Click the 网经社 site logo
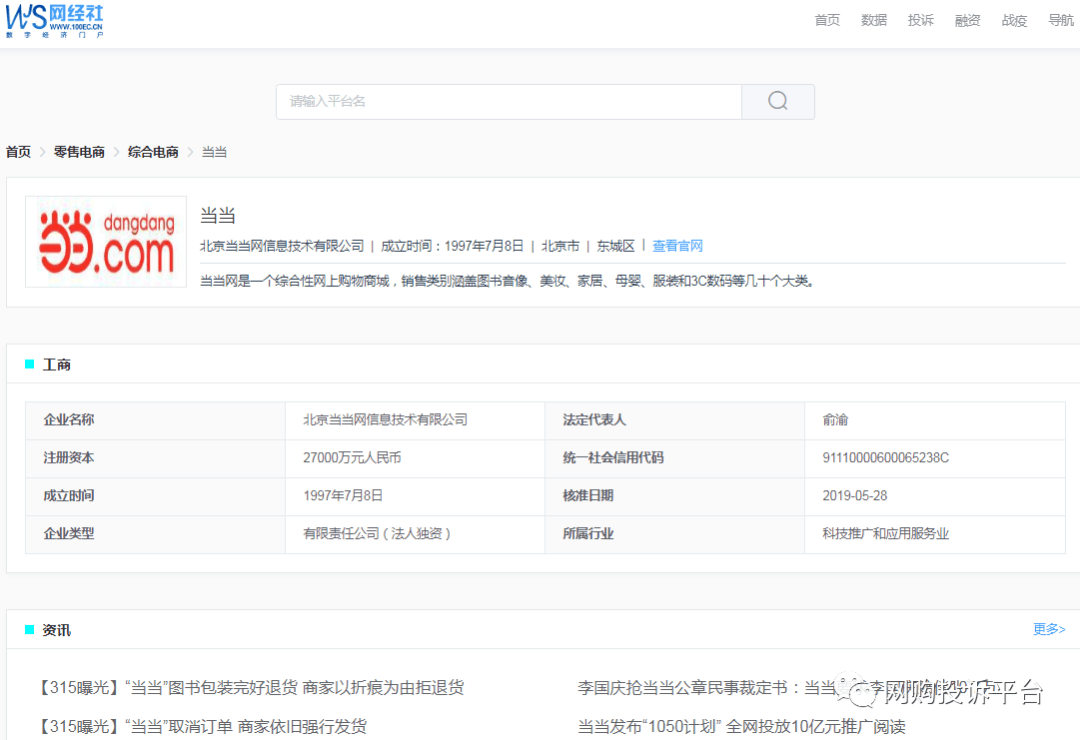Image resolution: width=1080 pixels, height=740 pixels. (55, 20)
